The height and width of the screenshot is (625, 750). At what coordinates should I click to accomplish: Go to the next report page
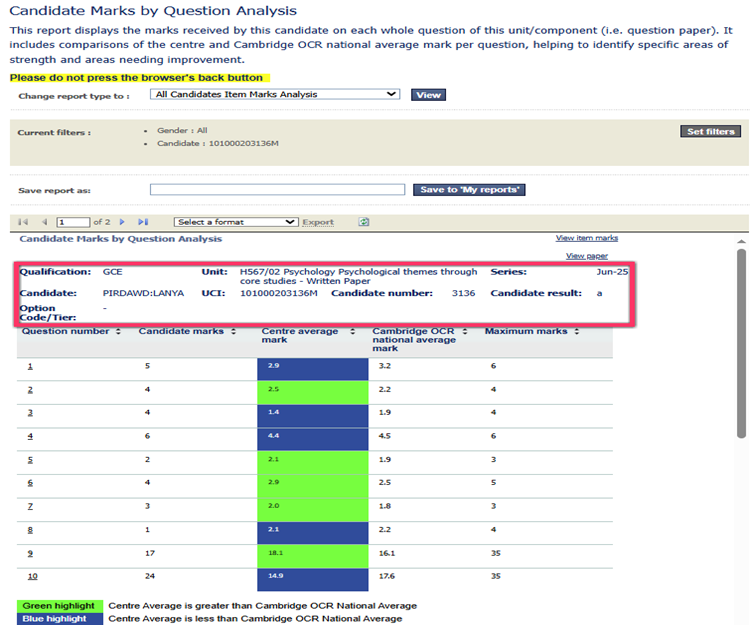122,222
